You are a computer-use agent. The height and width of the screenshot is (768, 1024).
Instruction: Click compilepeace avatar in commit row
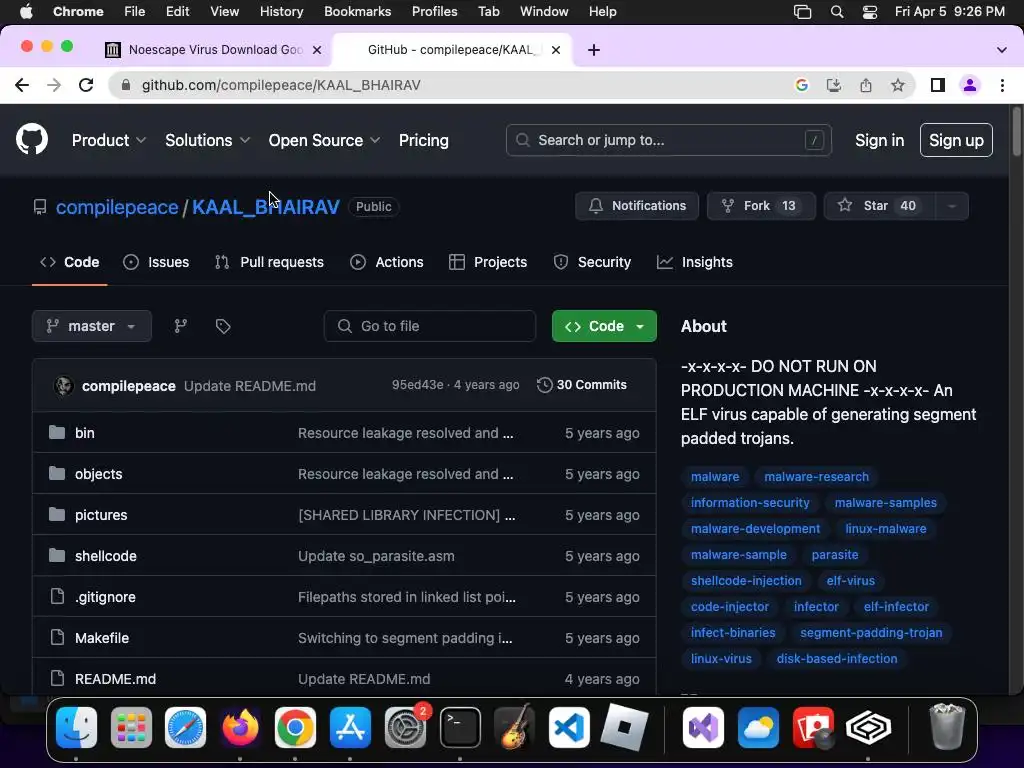click(63, 385)
